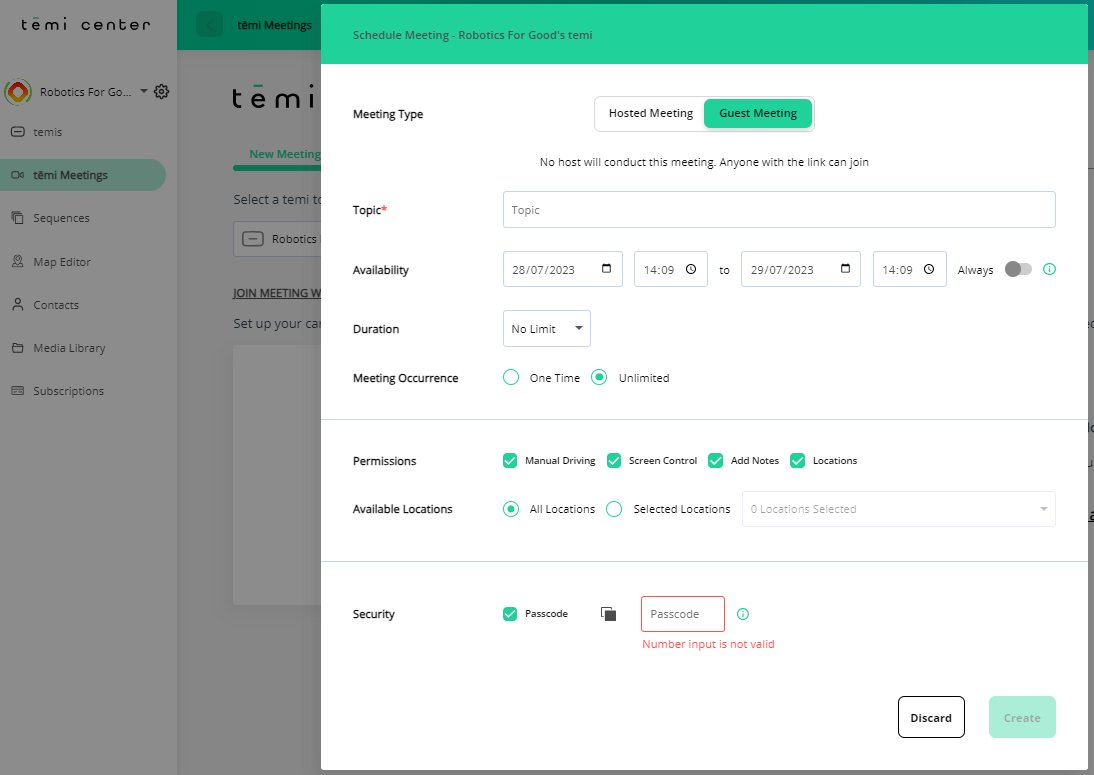Click the Discard button
The width and height of the screenshot is (1094, 775).
coord(931,717)
